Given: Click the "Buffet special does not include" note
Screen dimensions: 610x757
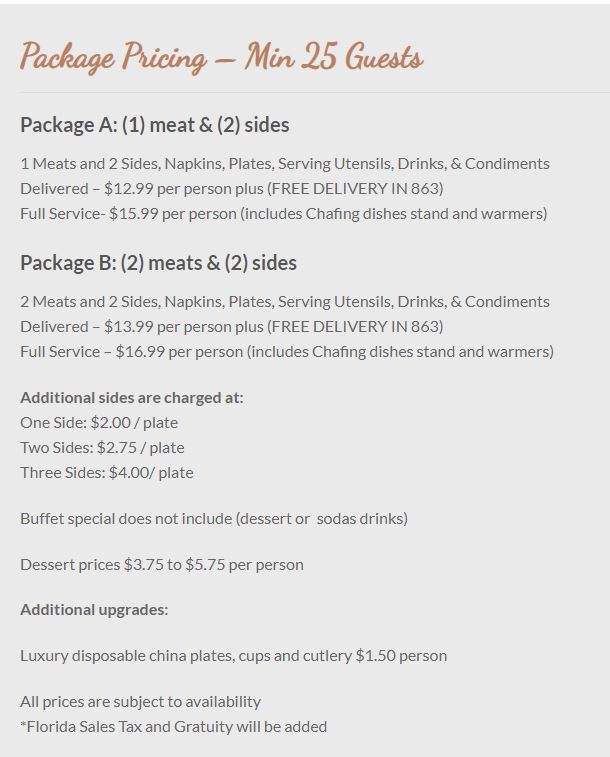Looking at the screenshot, I should [x=213, y=518].
